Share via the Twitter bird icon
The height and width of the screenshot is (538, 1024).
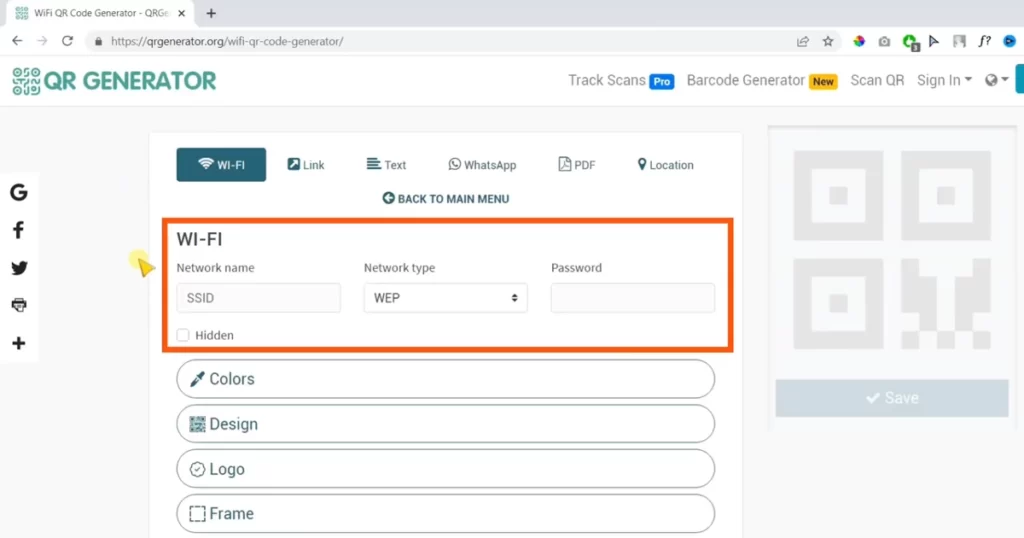(19, 268)
